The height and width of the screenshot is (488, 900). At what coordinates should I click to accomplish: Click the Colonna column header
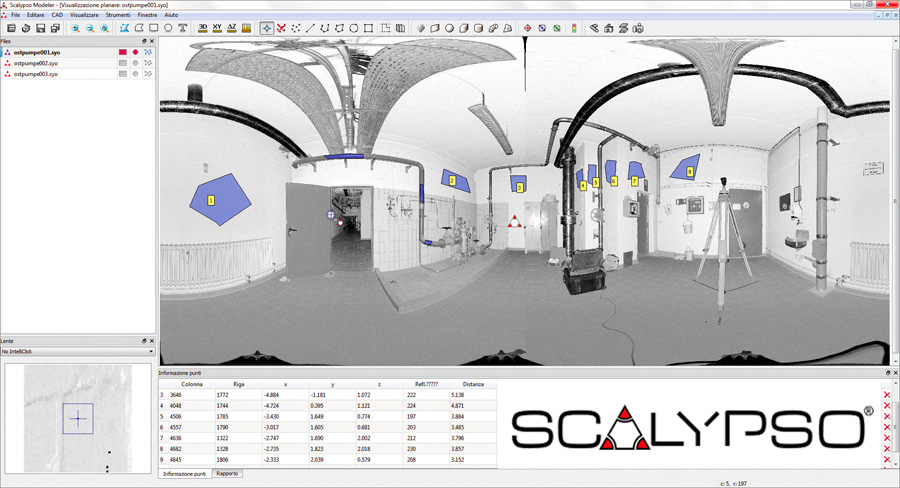coord(192,384)
